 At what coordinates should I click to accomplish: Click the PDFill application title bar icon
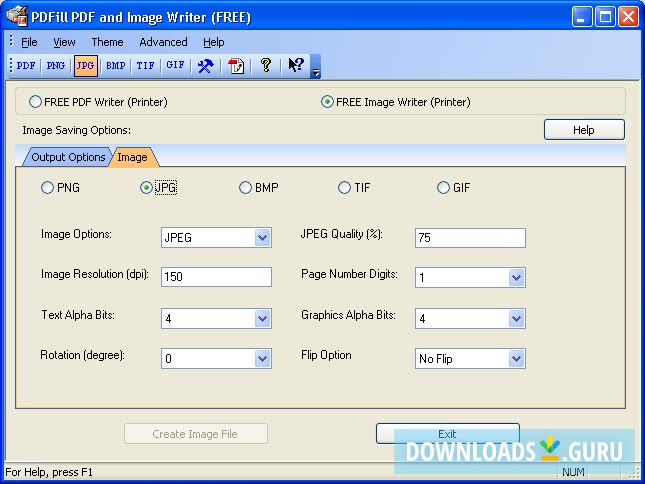17,17
